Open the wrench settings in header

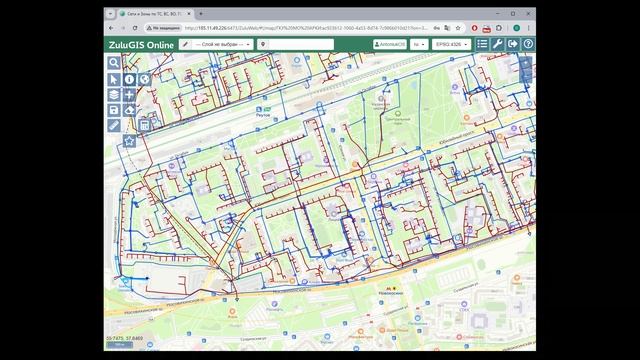click(497, 44)
